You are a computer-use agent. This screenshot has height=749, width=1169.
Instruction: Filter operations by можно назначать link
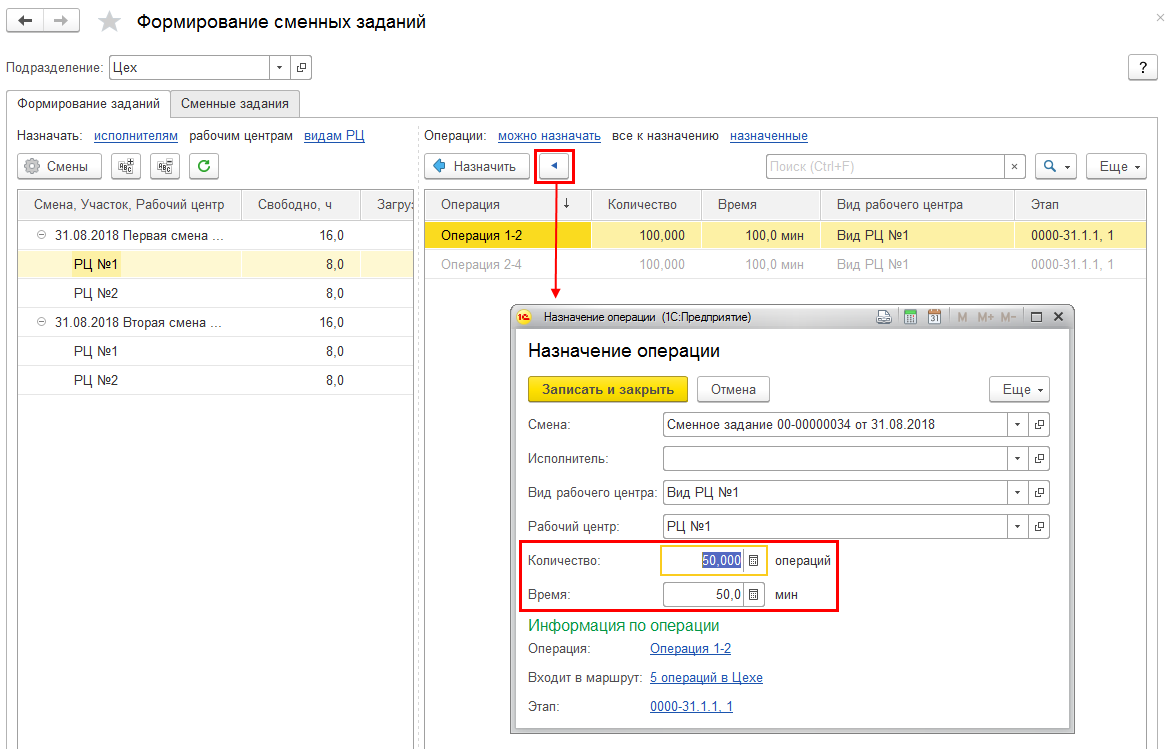pos(549,136)
